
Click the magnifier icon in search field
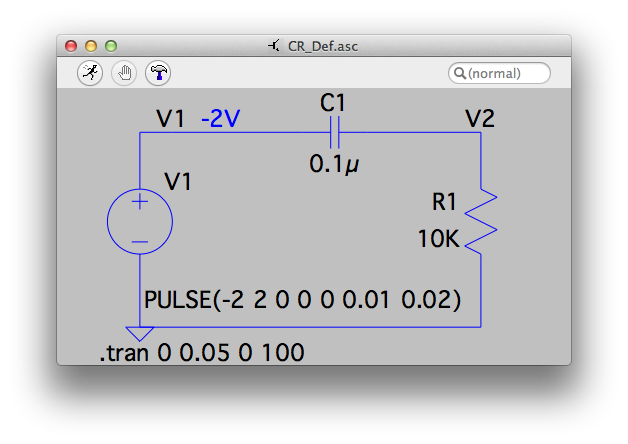[x=460, y=73]
